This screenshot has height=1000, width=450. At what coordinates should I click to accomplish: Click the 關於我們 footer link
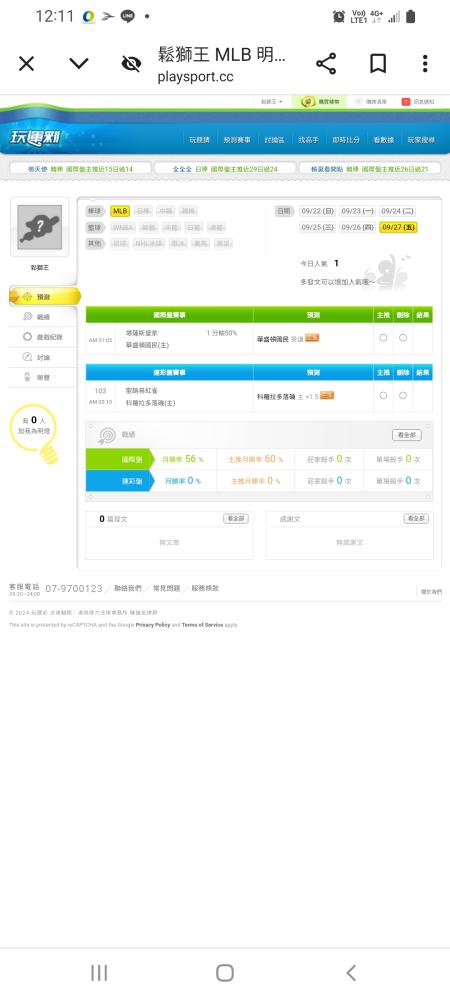(431, 592)
